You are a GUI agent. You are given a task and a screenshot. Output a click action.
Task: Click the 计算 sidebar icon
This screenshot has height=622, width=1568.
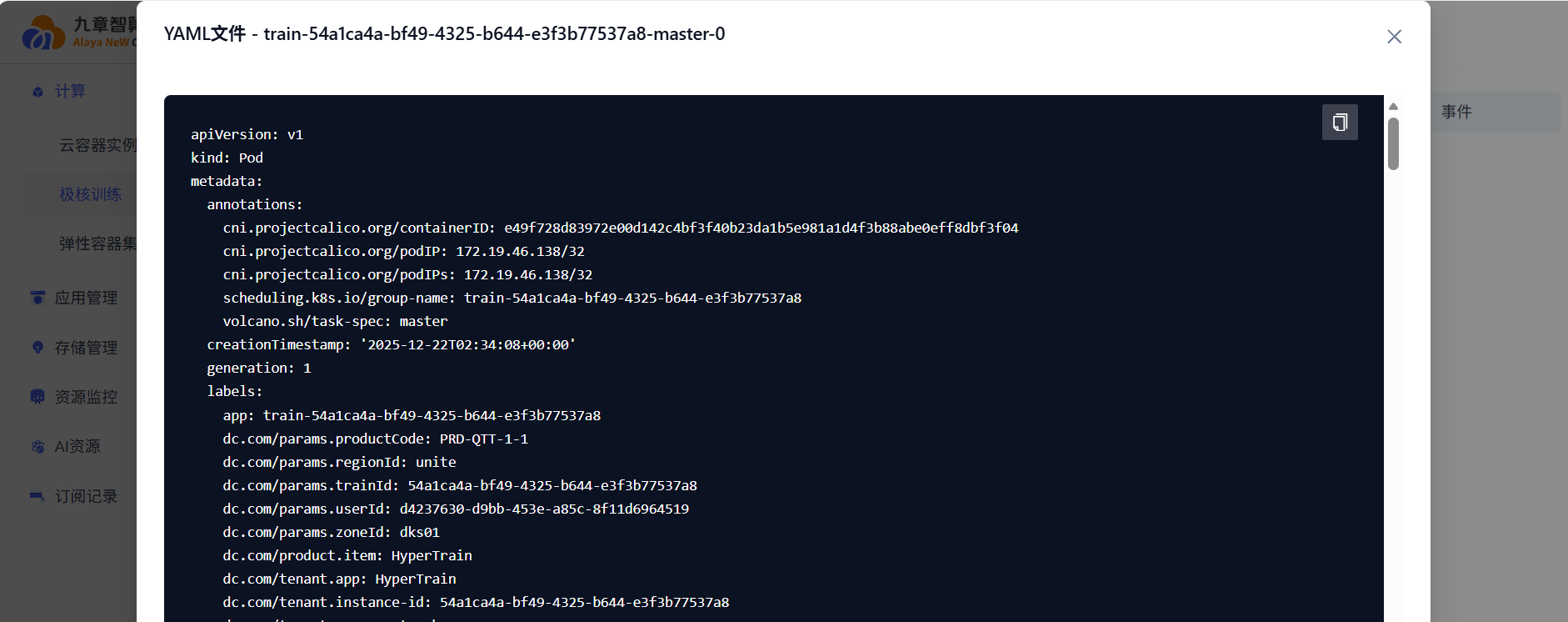coord(37,92)
